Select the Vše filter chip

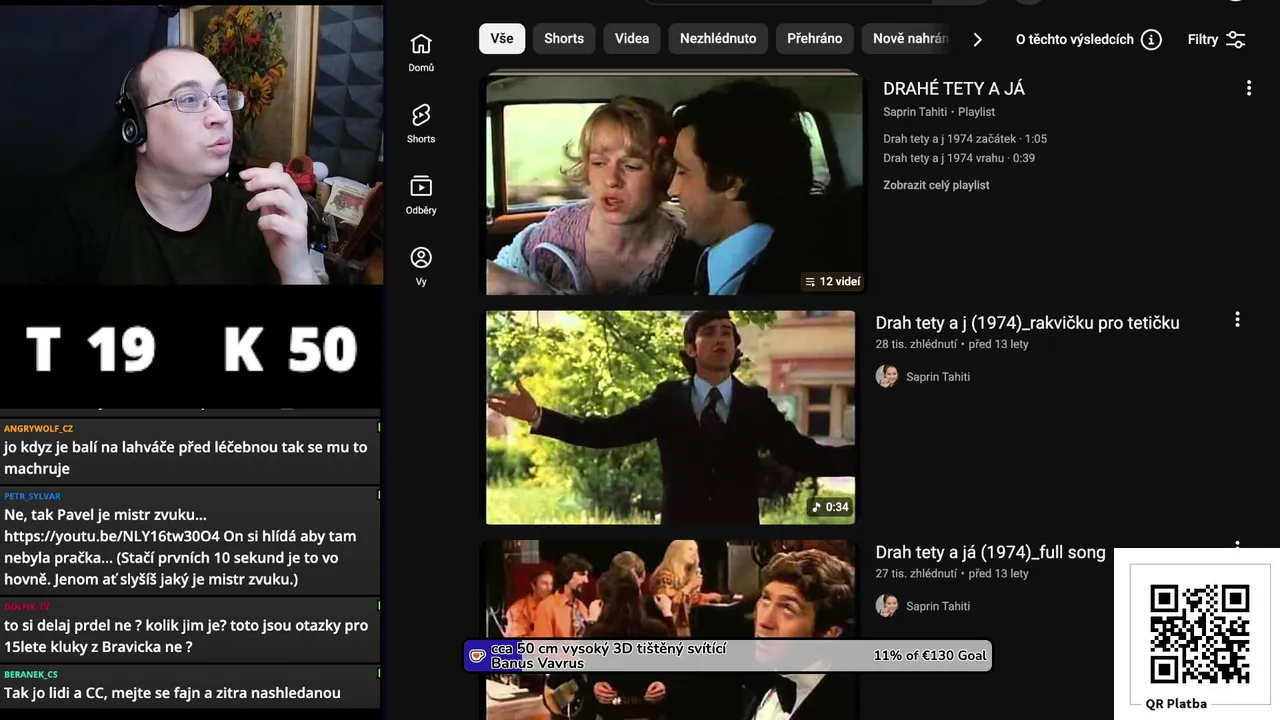[502, 38]
